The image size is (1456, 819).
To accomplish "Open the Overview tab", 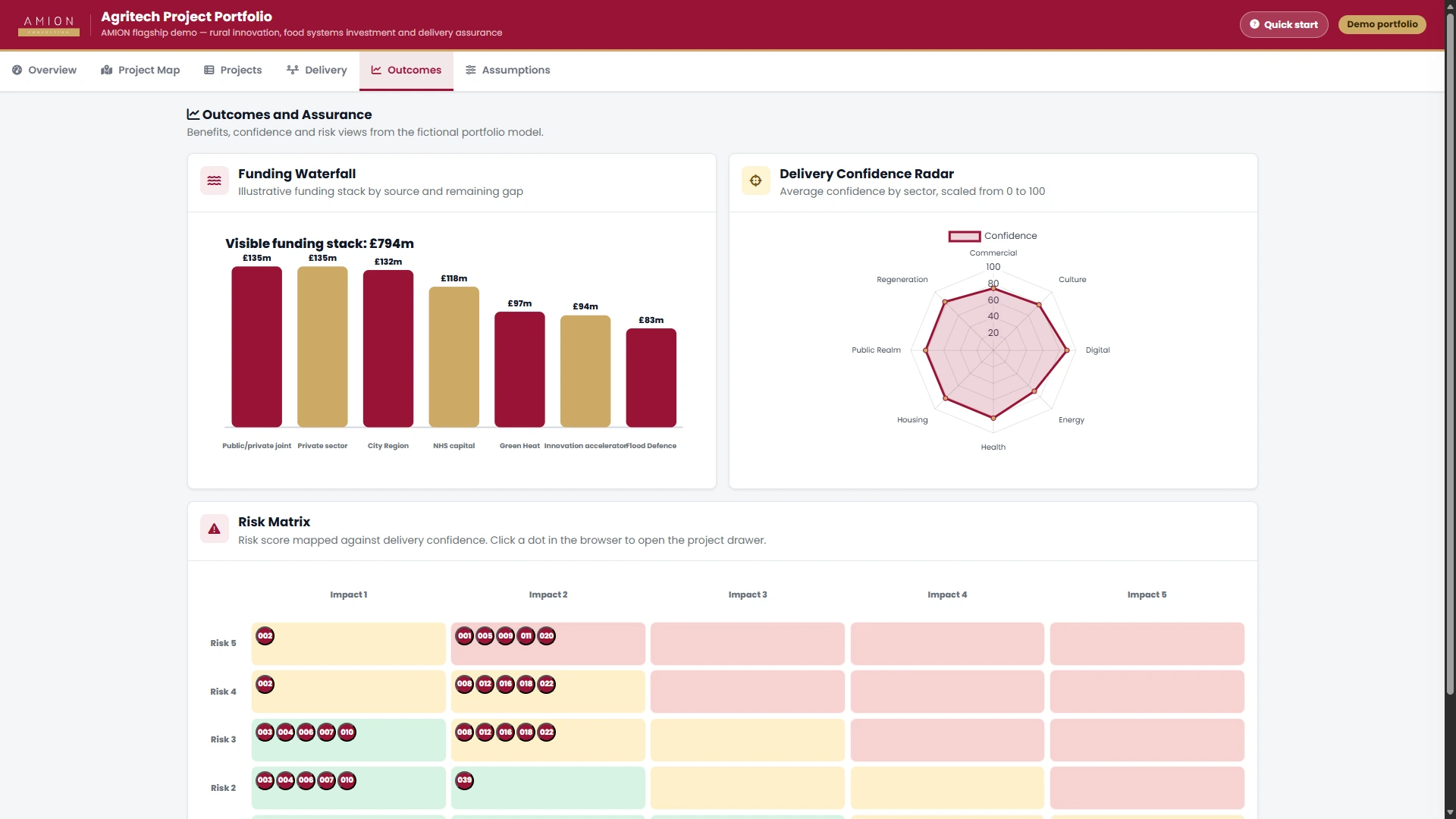I will click(x=44, y=70).
